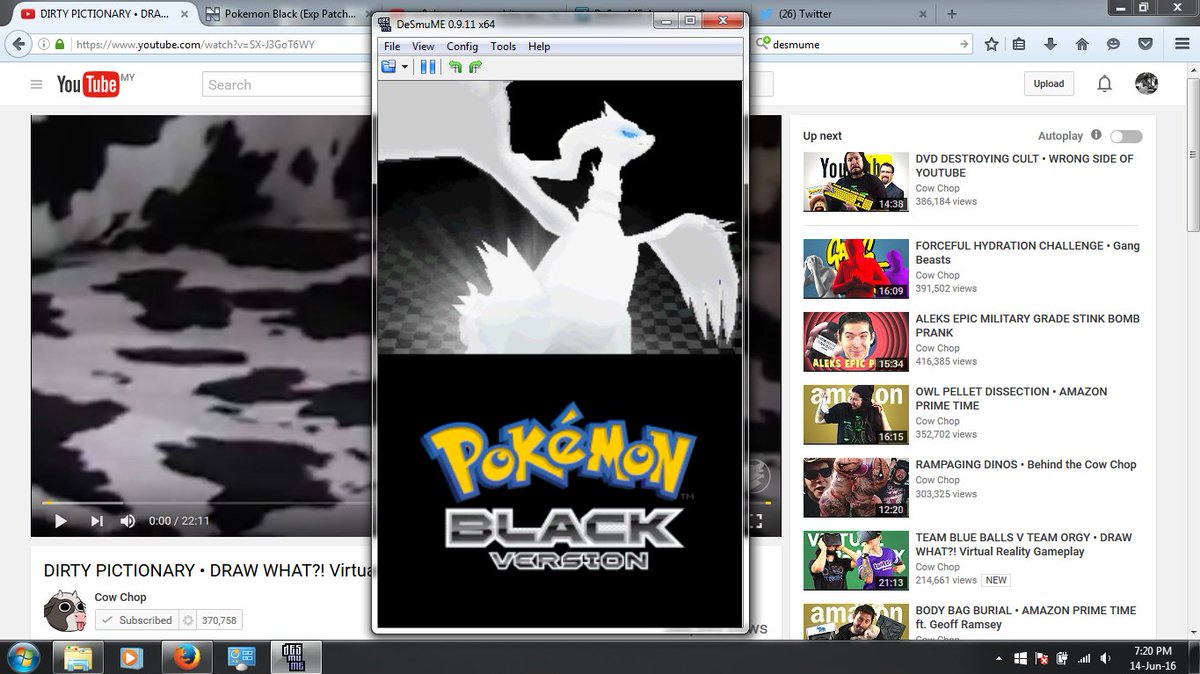Open the YouTube guide hamburger menu
This screenshot has width=1200, height=674.
click(37, 85)
